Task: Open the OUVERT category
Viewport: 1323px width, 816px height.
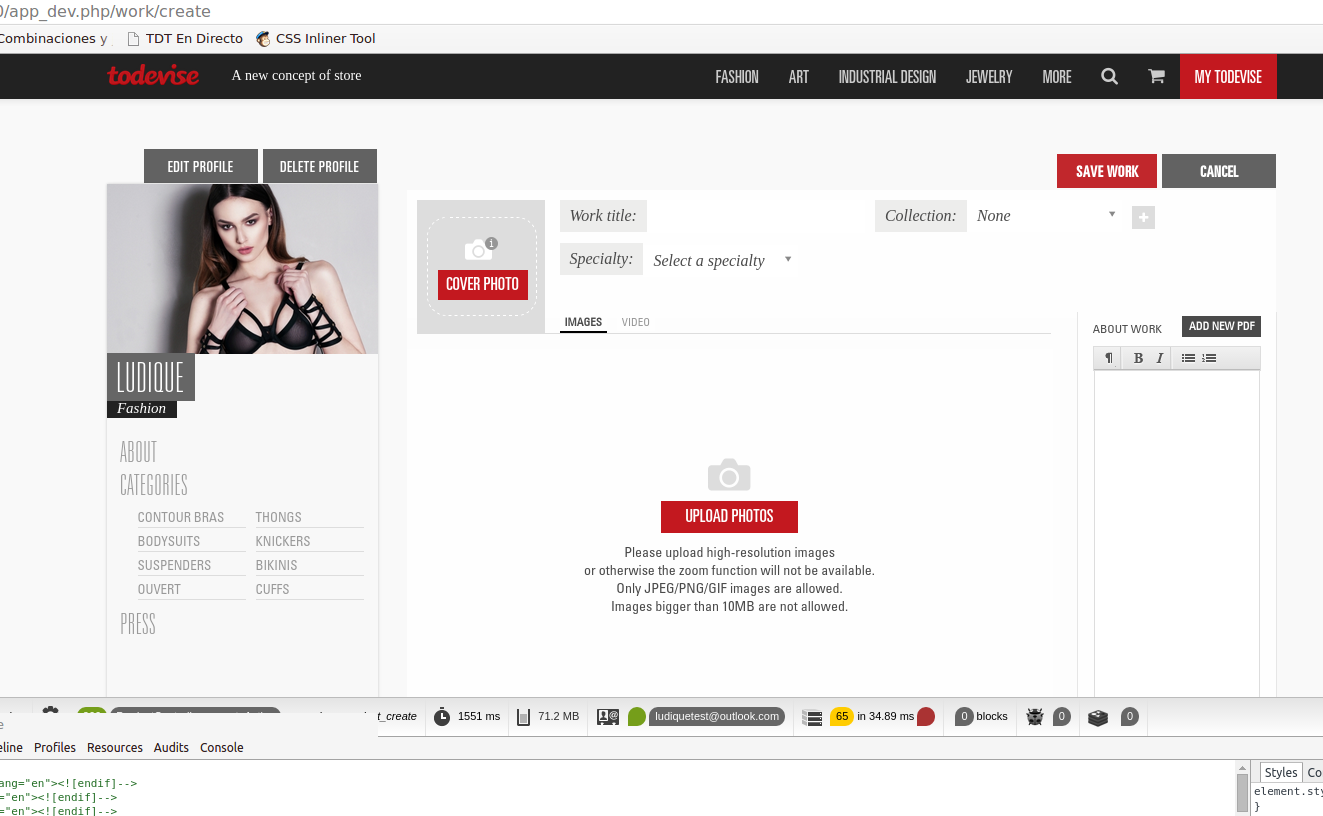Action: point(159,589)
